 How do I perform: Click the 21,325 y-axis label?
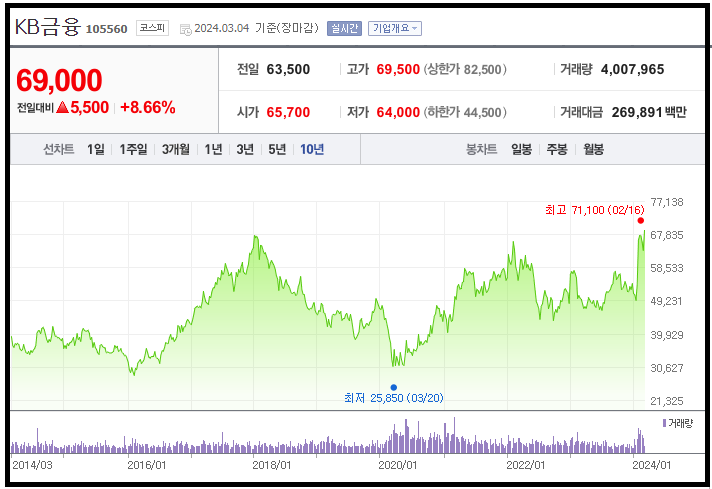pyautogui.click(x=667, y=401)
